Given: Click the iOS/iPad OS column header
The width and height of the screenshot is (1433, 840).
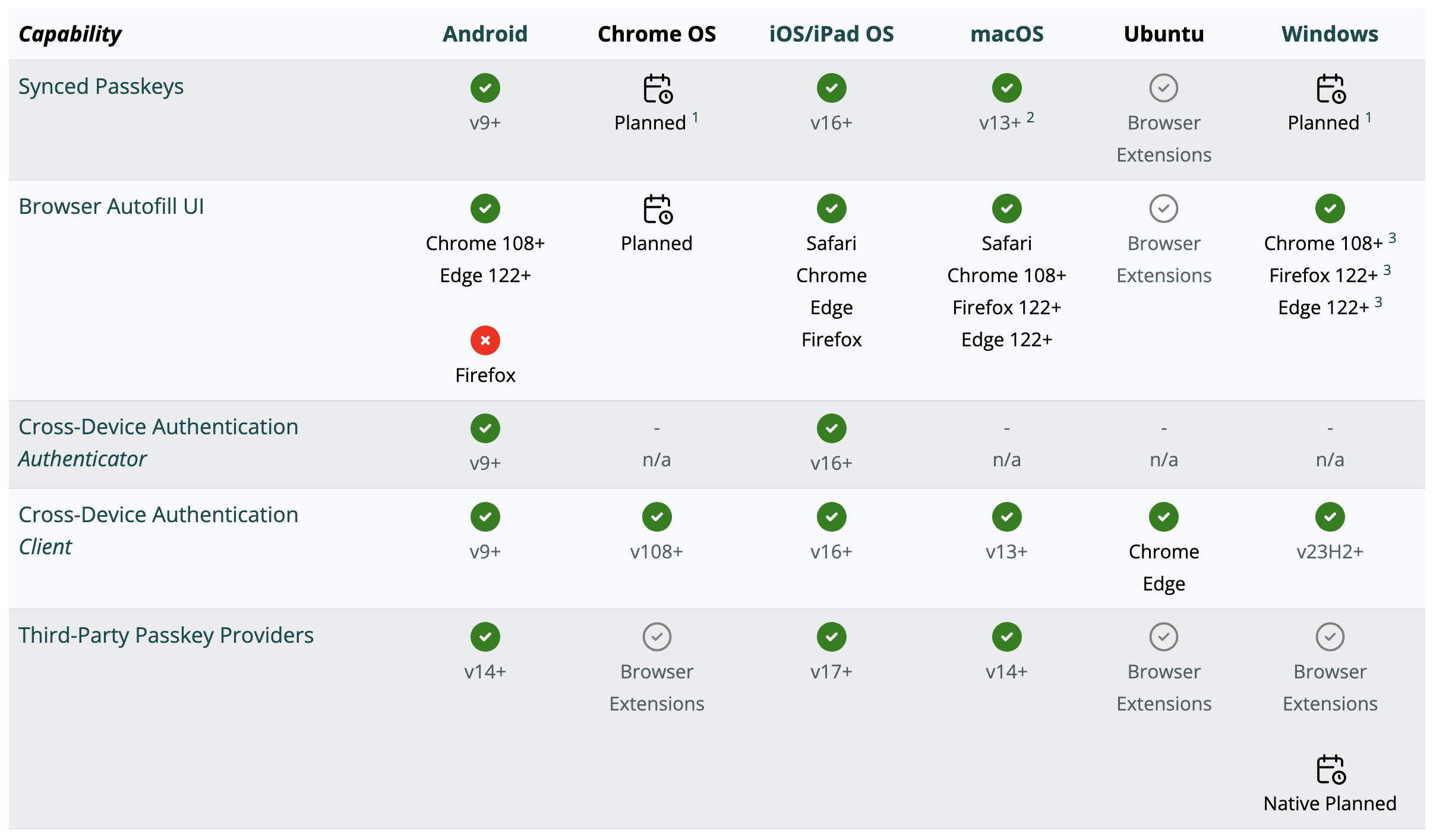Looking at the screenshot, I should 831,34.
